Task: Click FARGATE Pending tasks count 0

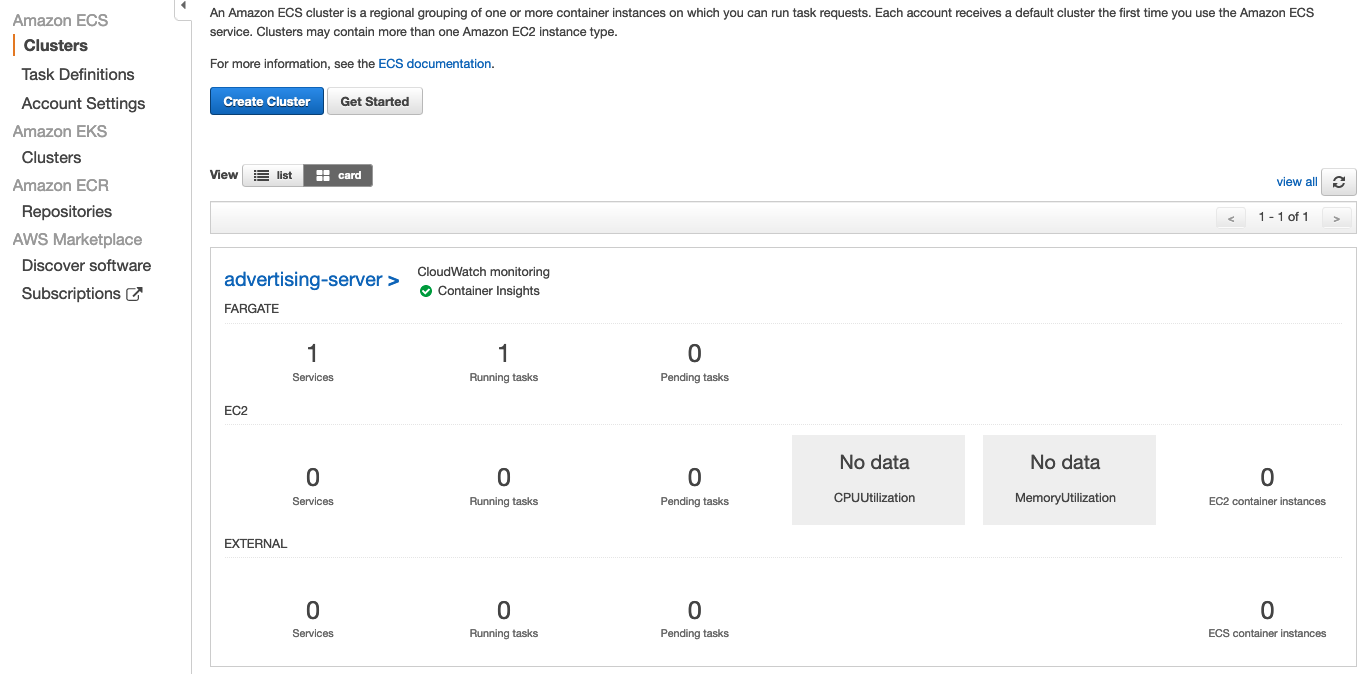Action: [x=695, y=353]
